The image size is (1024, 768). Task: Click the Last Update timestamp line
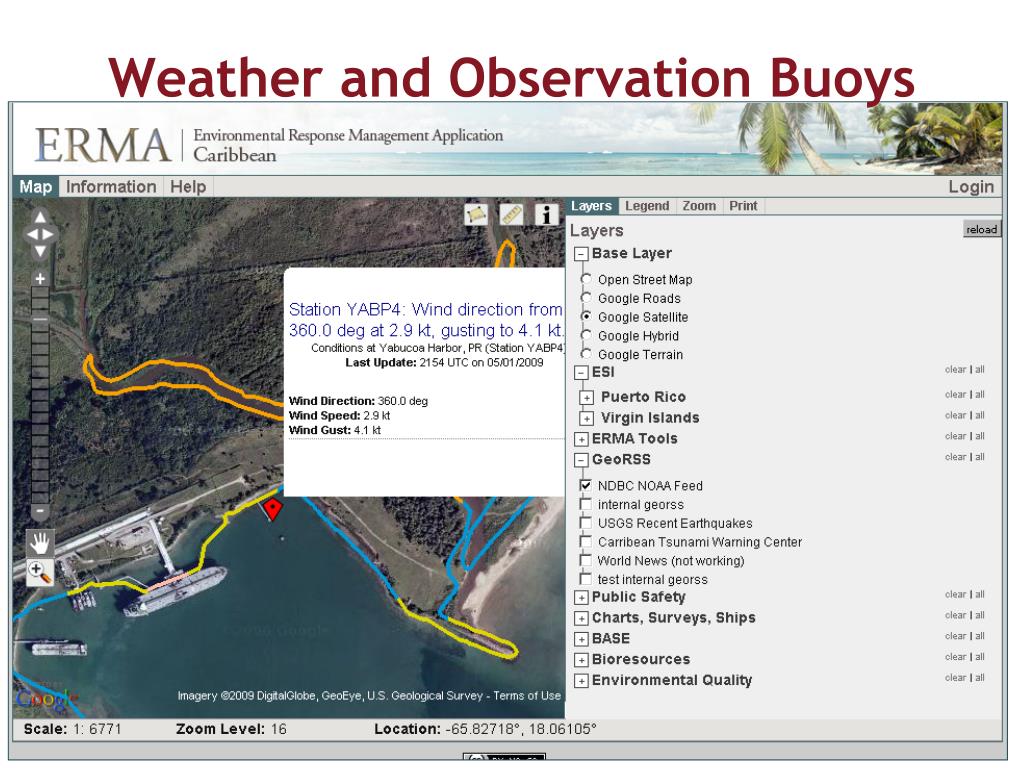coord(444,362)
